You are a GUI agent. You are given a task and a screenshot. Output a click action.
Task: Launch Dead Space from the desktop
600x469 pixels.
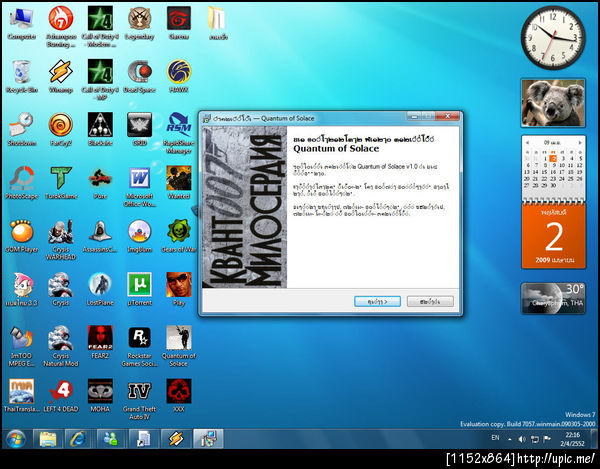(140, 77)
